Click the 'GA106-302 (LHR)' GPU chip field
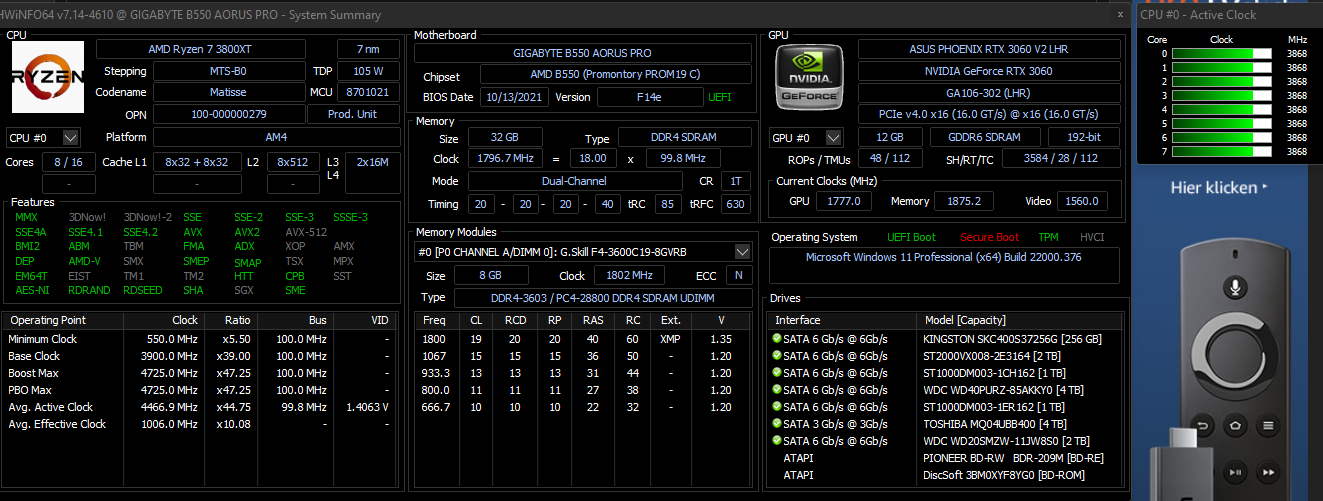The width and height of the screenshot is (1323, 501). click(987, 93)
